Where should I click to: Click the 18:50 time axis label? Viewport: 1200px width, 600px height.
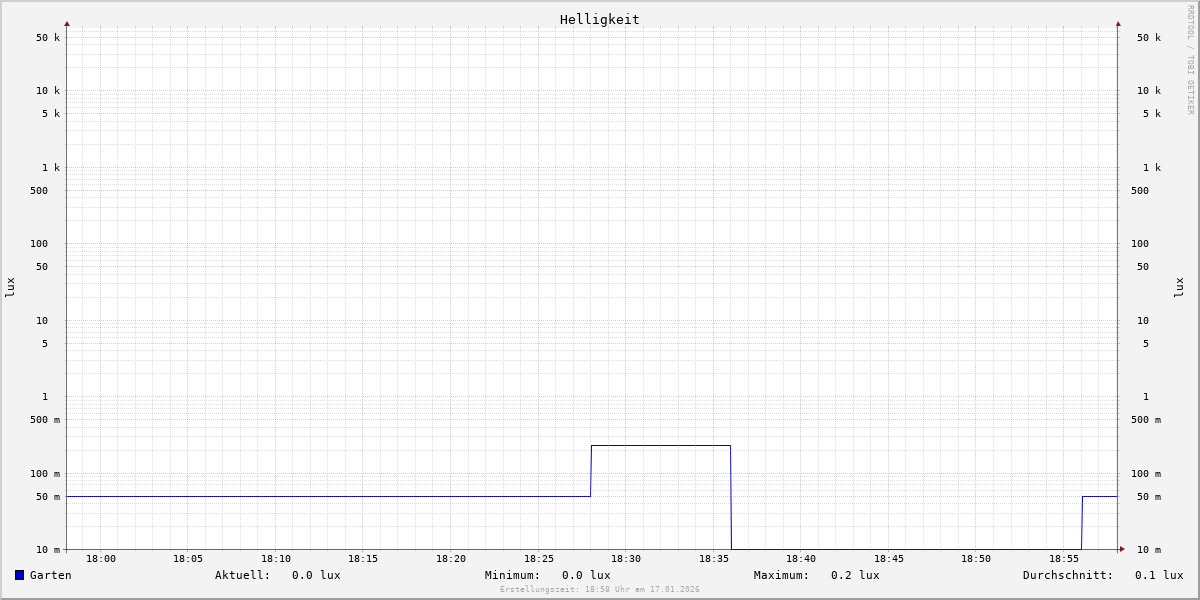point(976,559)
